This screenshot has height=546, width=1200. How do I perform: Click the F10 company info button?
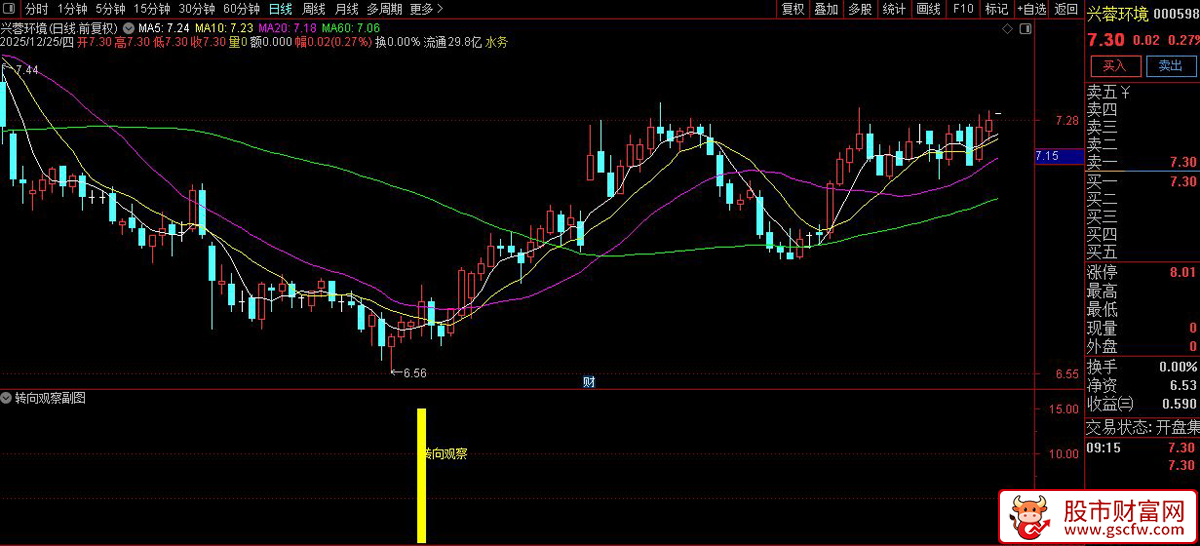pyautogui.click(x=963, y=9)
